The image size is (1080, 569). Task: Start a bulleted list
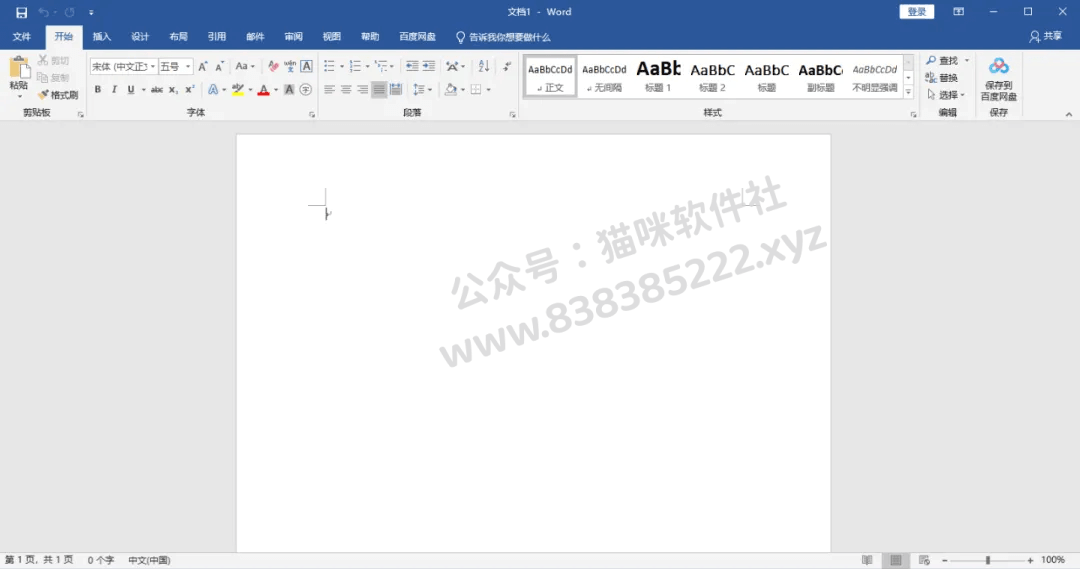pos(329,67)
